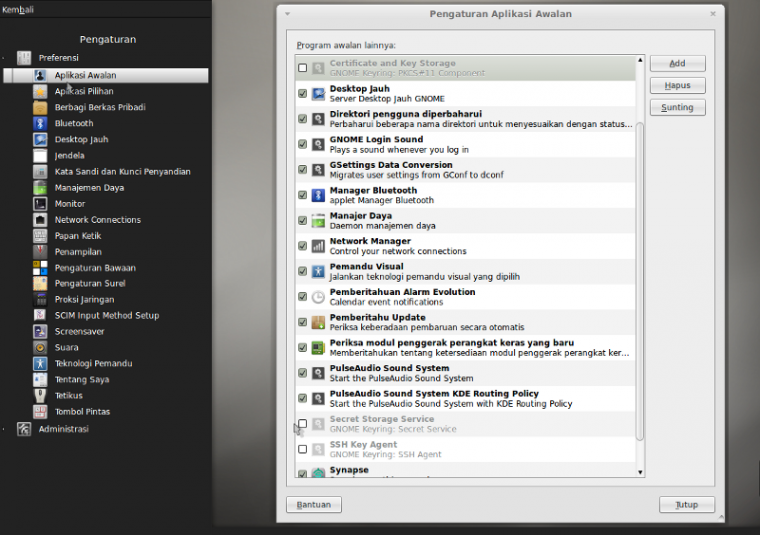Click the Desktop Jauh icon in sidebar

(x=40, y=139)
